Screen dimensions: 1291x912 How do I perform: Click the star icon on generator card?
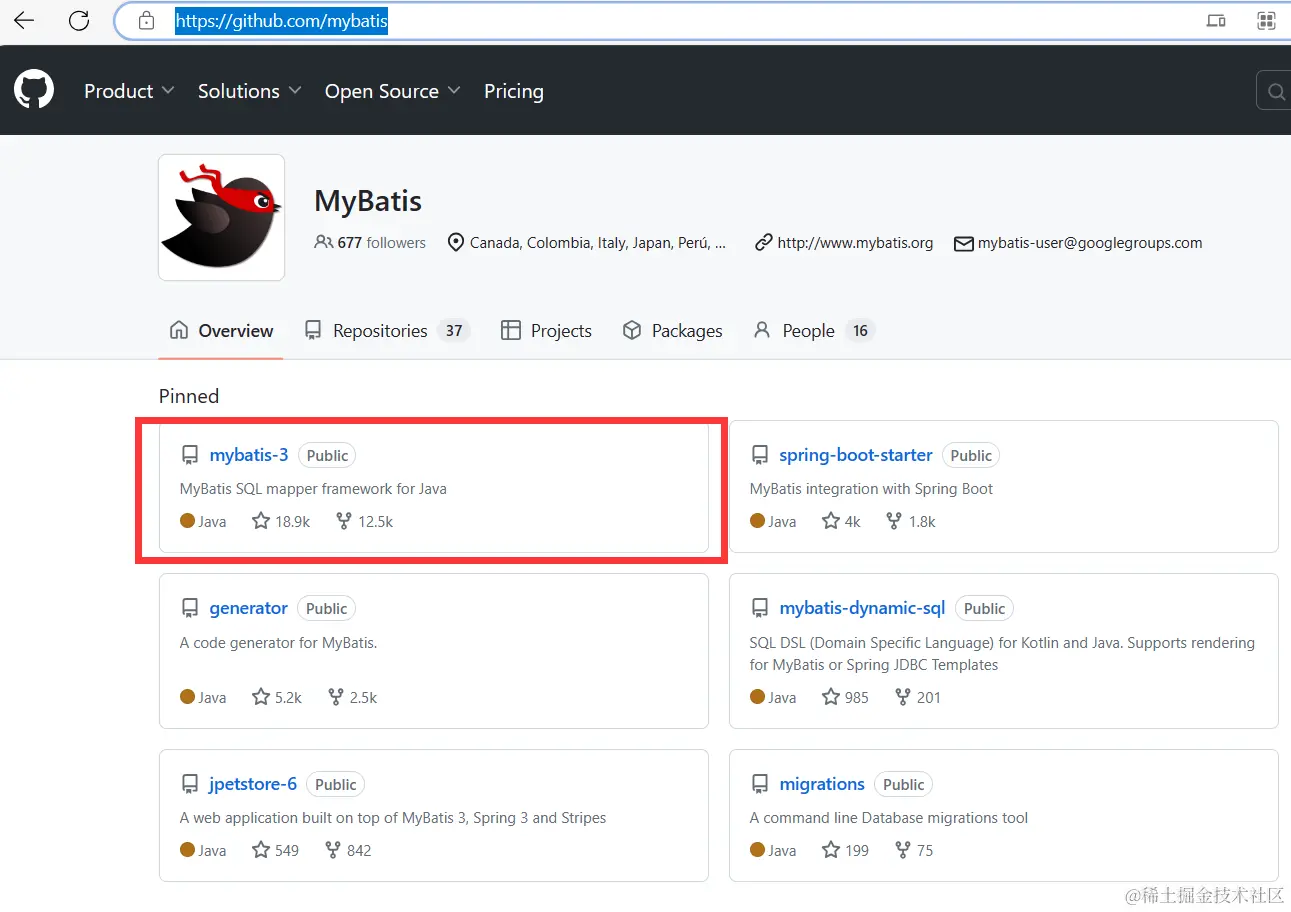[x=261, y=697]
